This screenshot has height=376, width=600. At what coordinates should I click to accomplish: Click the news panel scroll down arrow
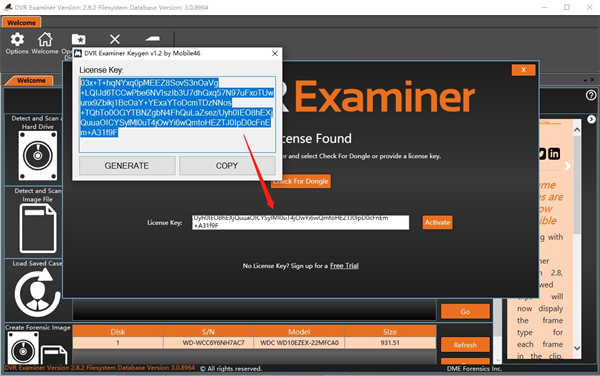pyautogui.click(x=577, y=348)
